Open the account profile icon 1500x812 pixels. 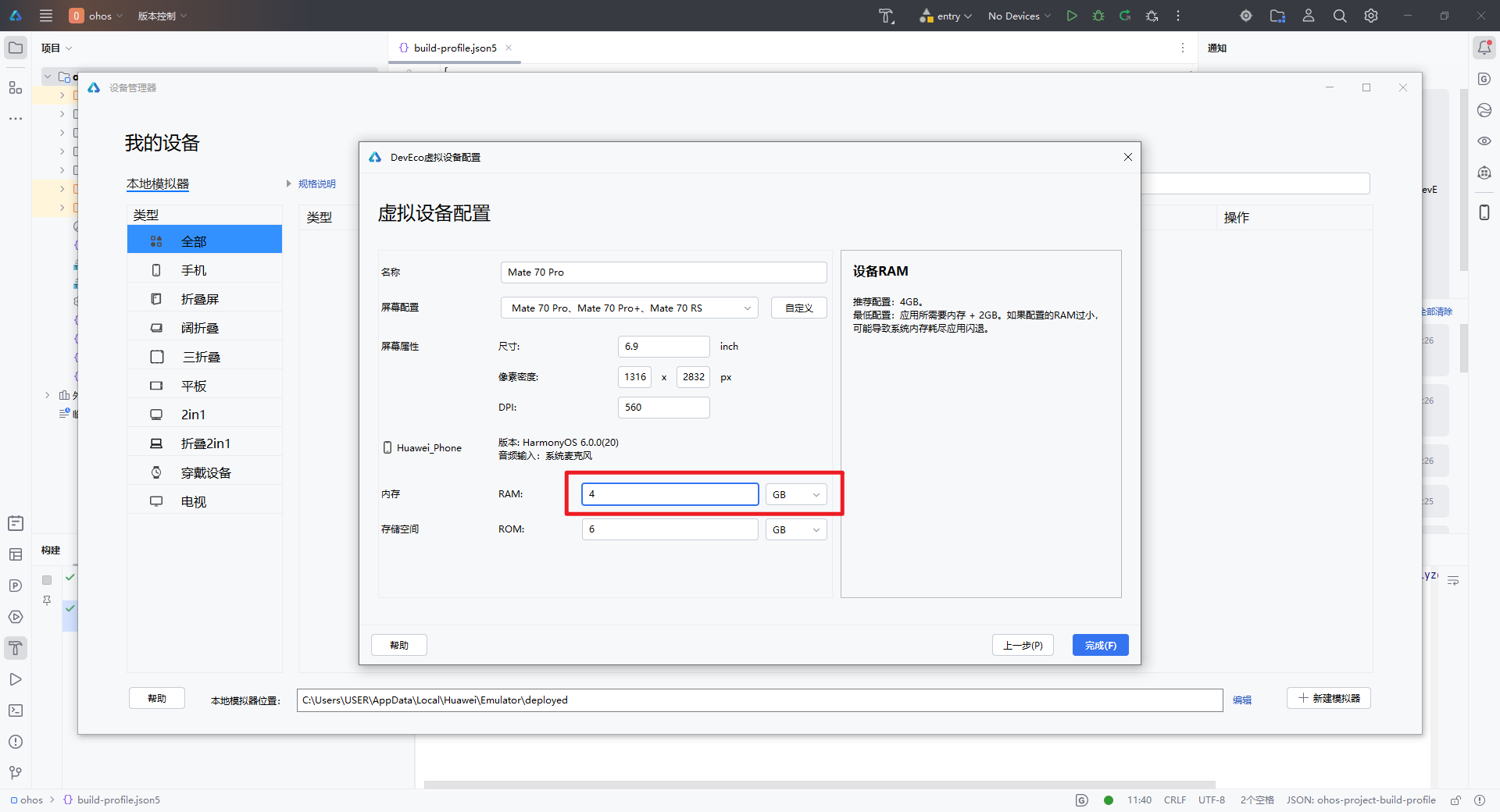[x=1309, y=16]
